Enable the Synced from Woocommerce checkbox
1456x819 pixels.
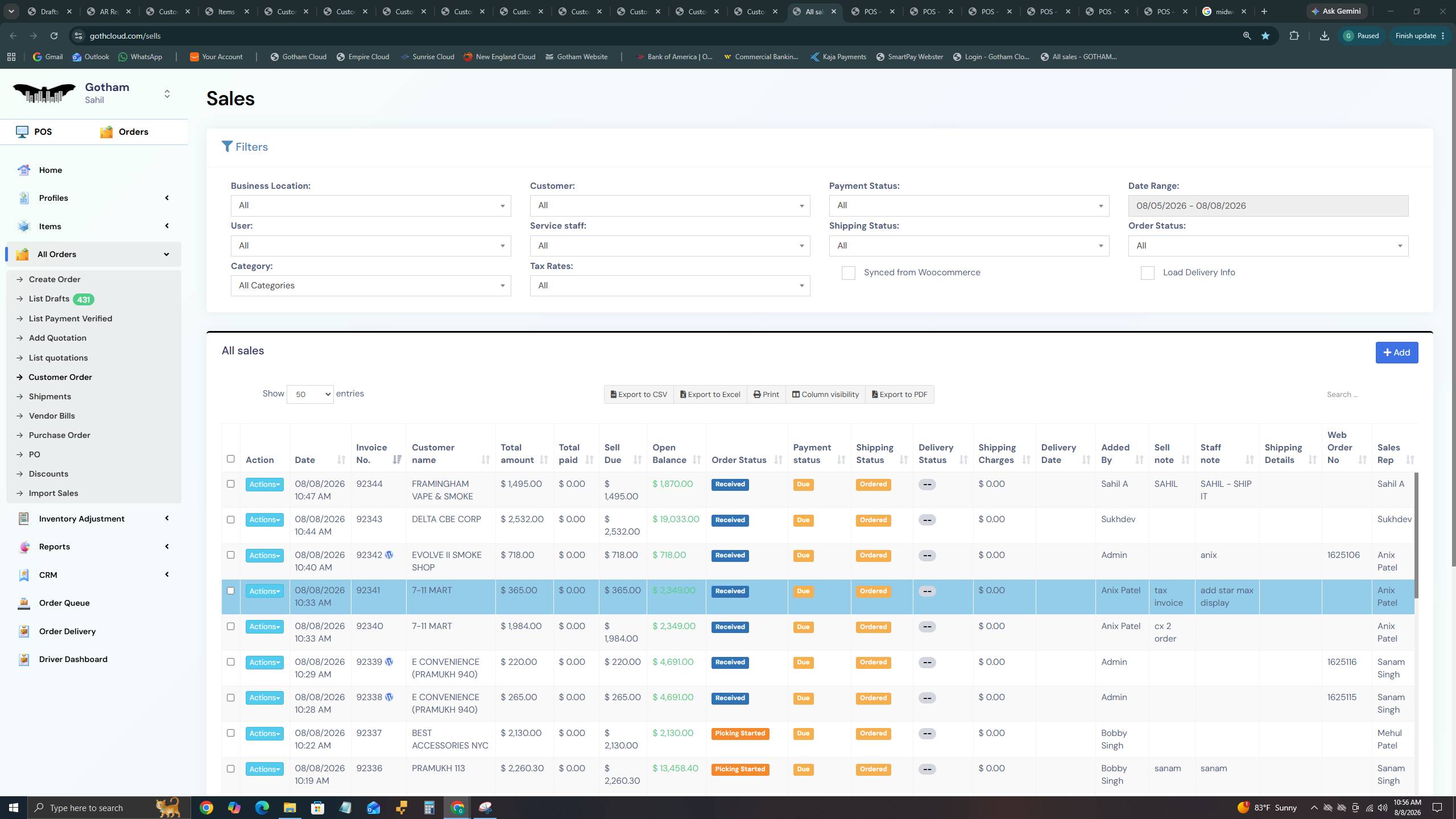(x=848, y=273)
